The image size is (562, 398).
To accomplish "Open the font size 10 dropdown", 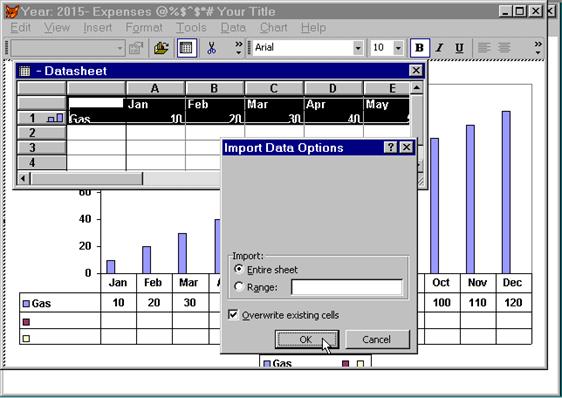I will pyautogui.click(x=398, y=48).
